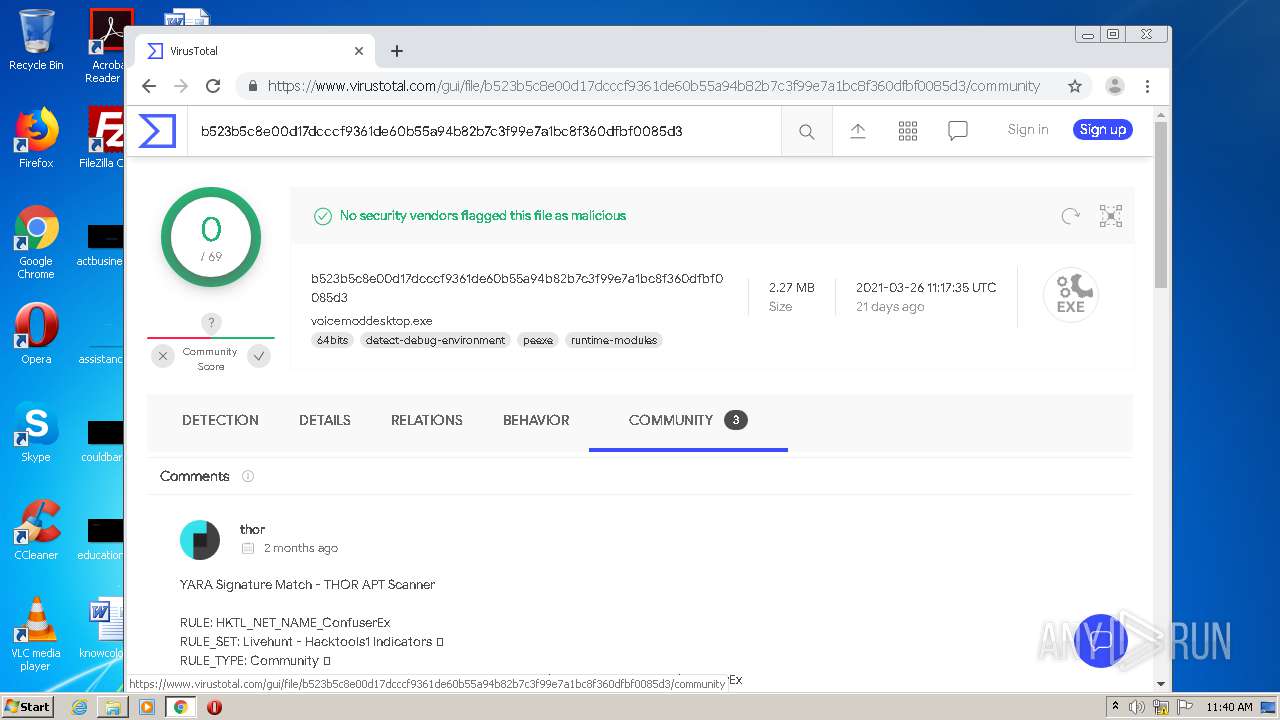Open the upload file icon
Viewport: 1280px width, 720px height.
[858, 130]
